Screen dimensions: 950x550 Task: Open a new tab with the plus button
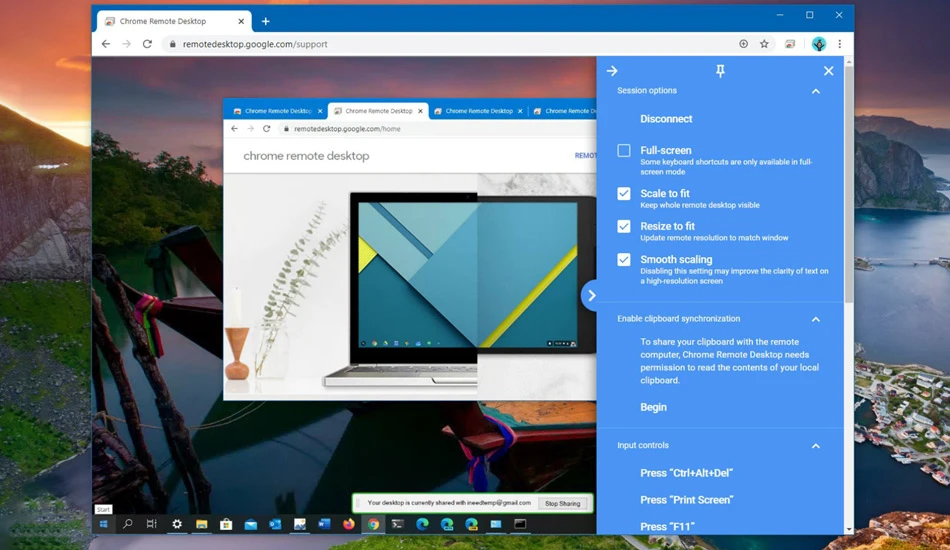pyautogui.click(x=265, y=21)
